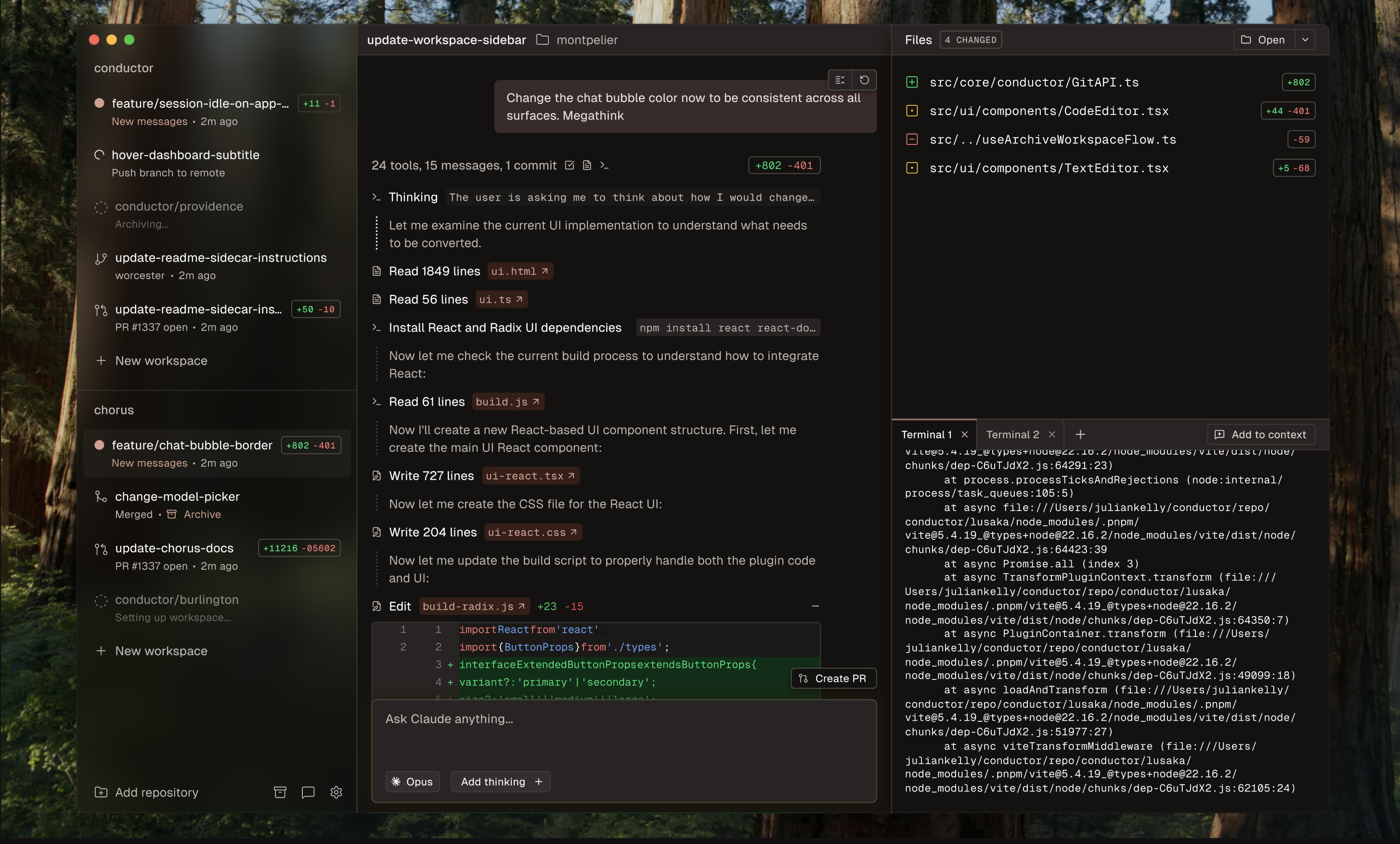
Task: Open settings gear icon in sidebar
Action: coord(337,793)
